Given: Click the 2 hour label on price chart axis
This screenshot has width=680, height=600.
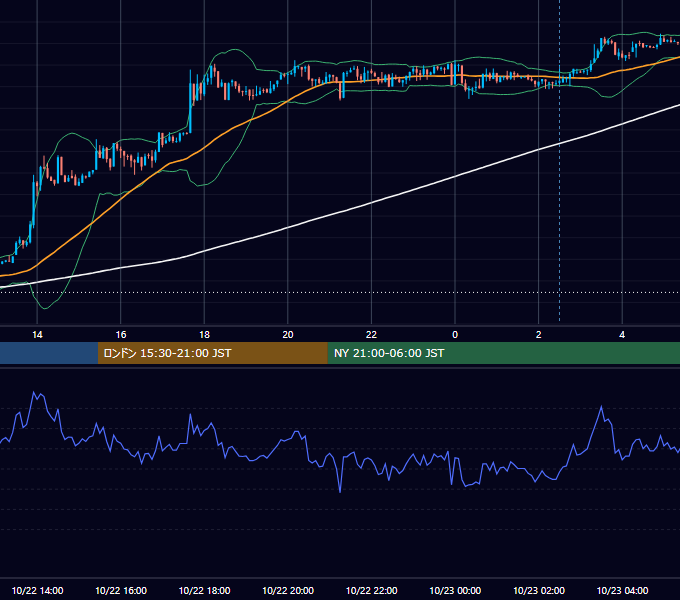Looking at the screenshot, I should 538,335.
